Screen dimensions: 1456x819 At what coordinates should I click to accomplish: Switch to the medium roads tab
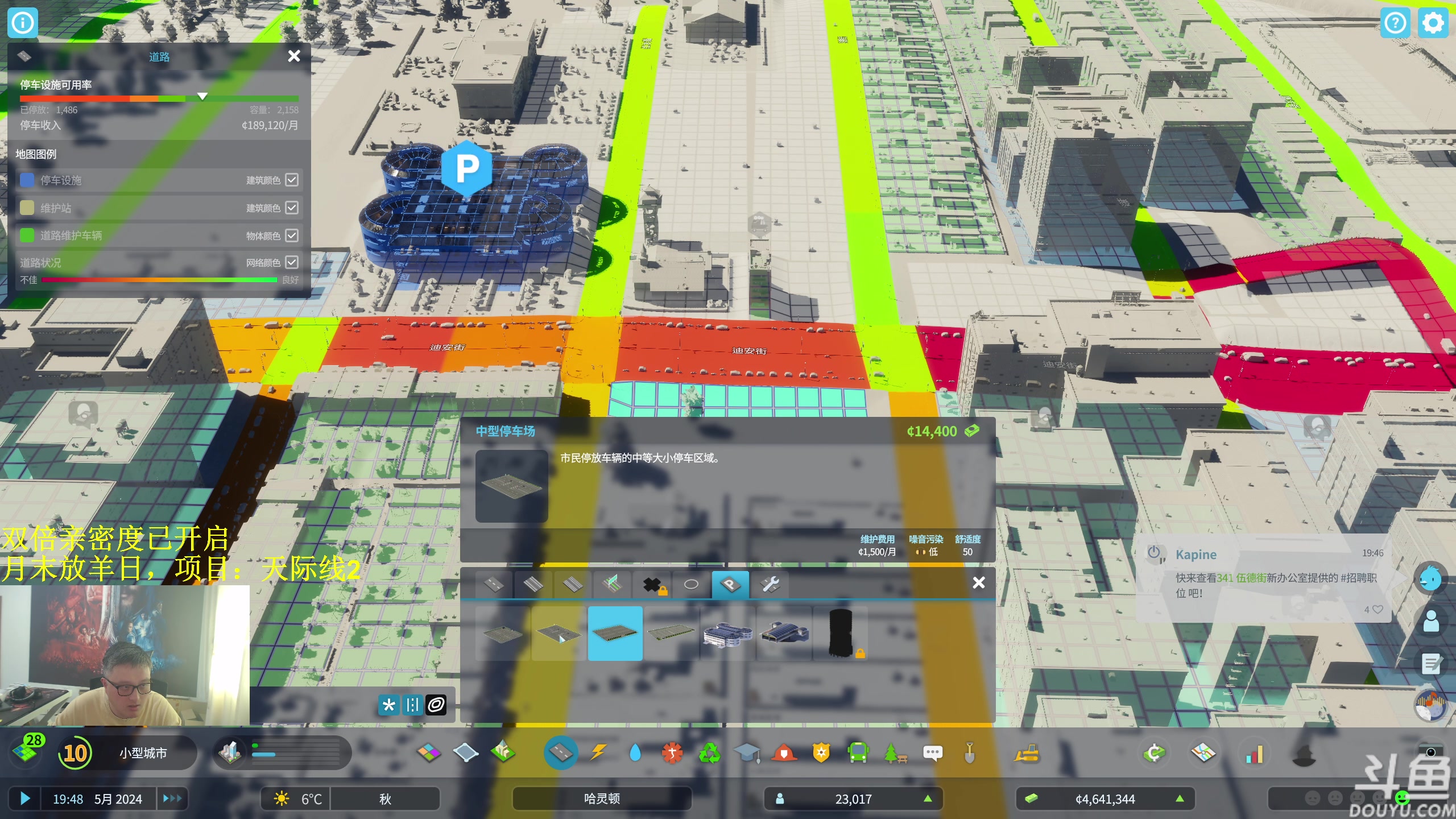coord(533,584)
